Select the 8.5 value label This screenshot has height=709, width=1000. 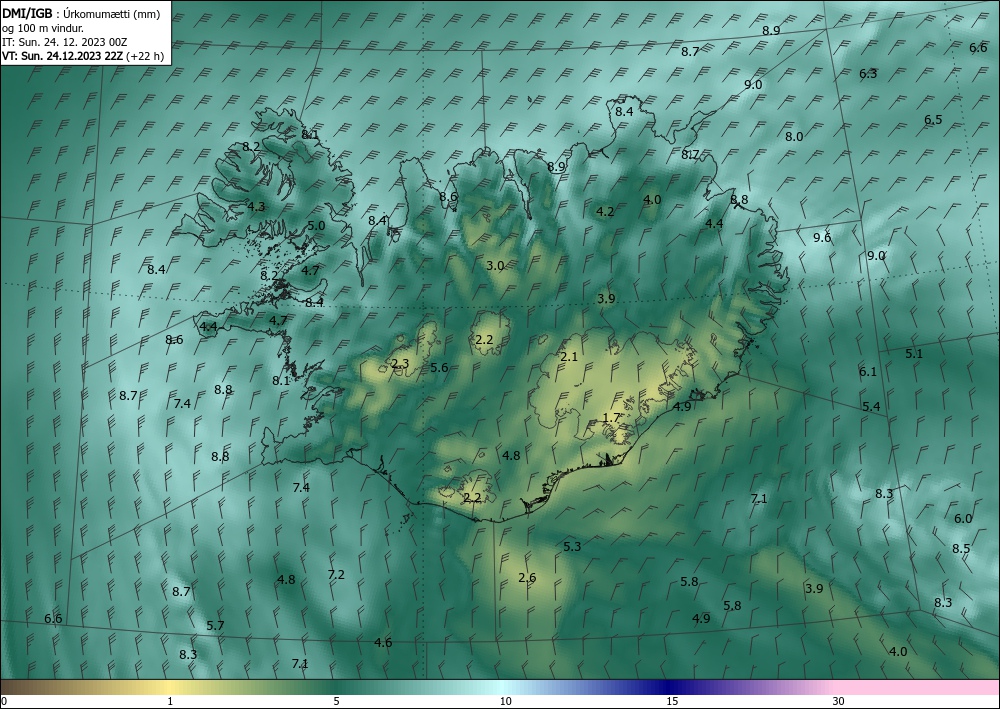pyautogui.click(x=961, y=549)
